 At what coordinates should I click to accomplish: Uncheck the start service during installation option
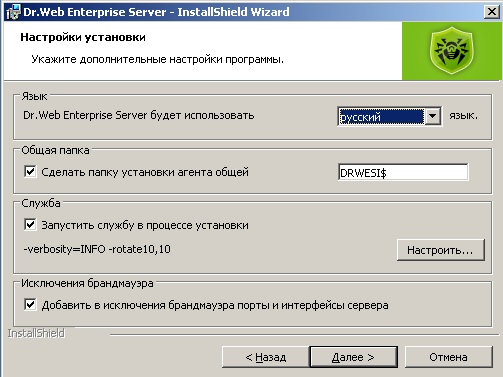point(30,225)
